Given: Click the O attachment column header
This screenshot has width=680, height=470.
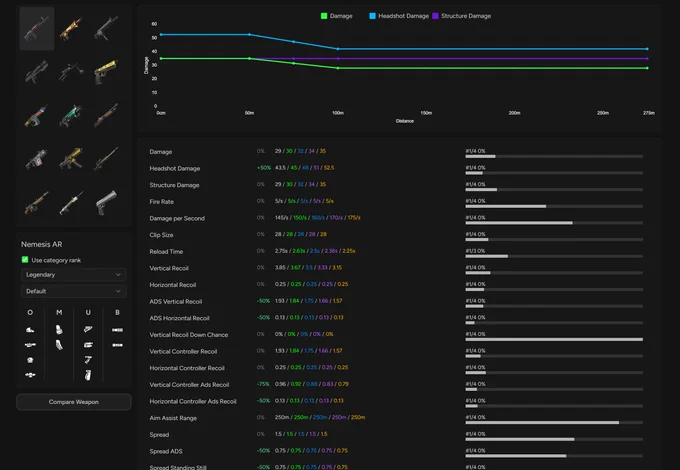Looking at the screenshot, I should (30, 312).
